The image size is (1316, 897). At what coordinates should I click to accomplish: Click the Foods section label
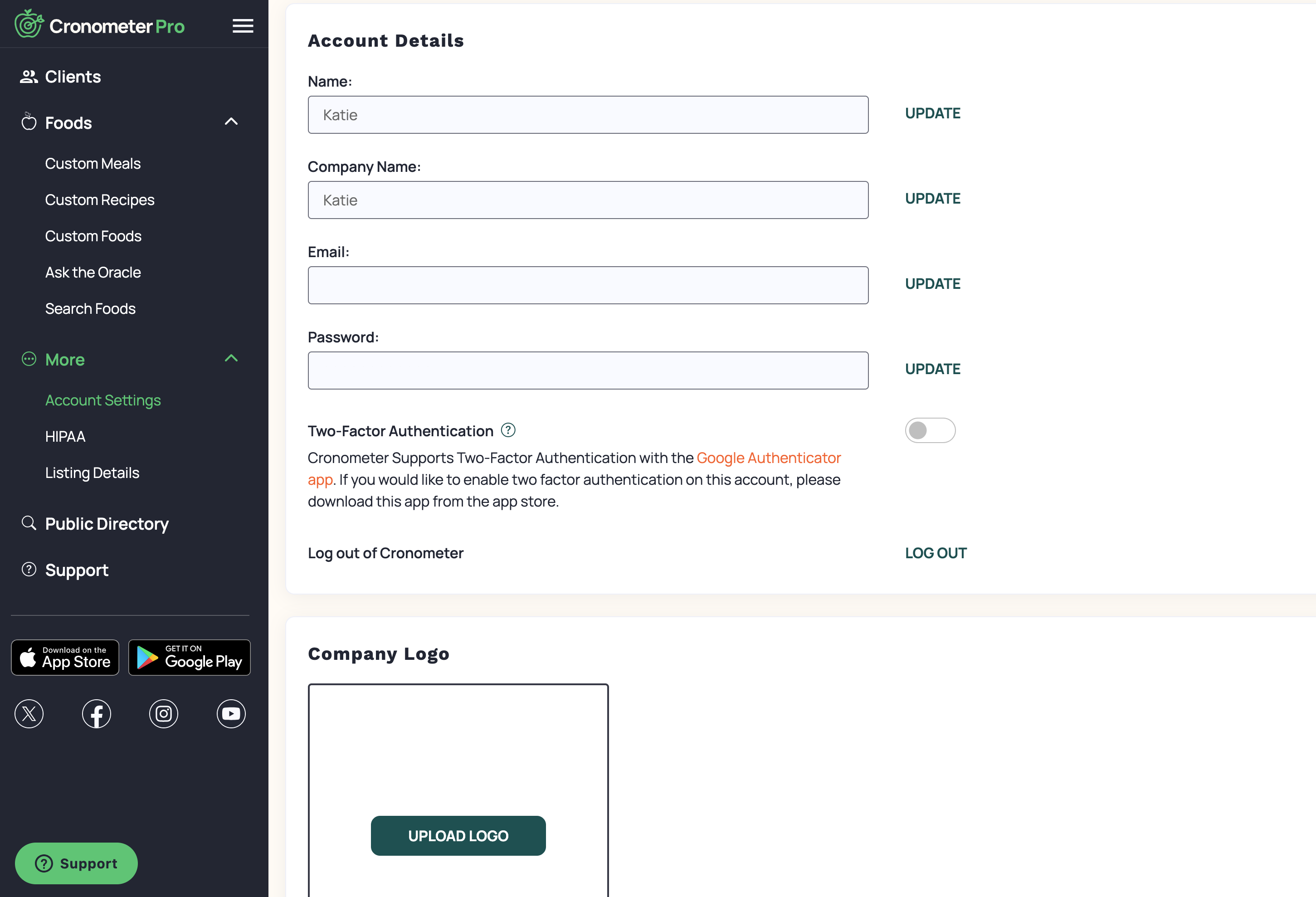(x=68, y=123)
